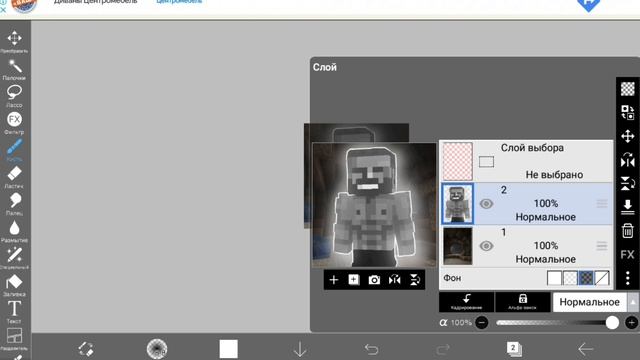
Task: Toggle Alpha lock for layer
Action: [522, 302]
